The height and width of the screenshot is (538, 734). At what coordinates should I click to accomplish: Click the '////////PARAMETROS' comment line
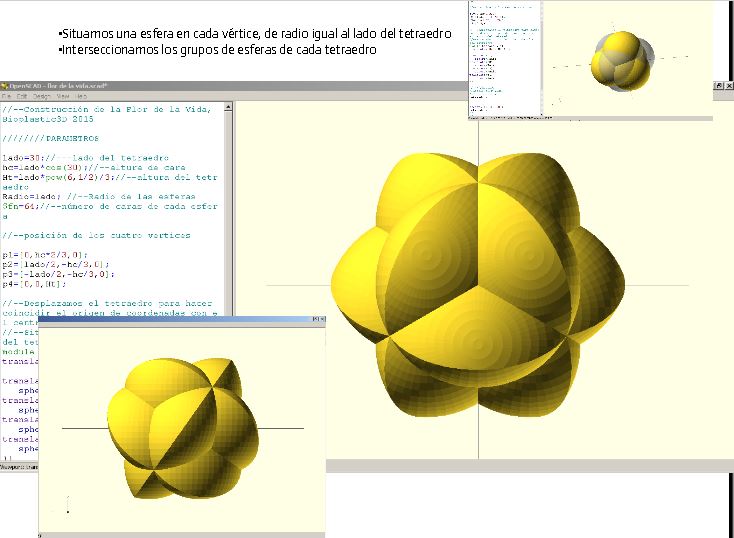pyautogui.click(x=50, y=139)
